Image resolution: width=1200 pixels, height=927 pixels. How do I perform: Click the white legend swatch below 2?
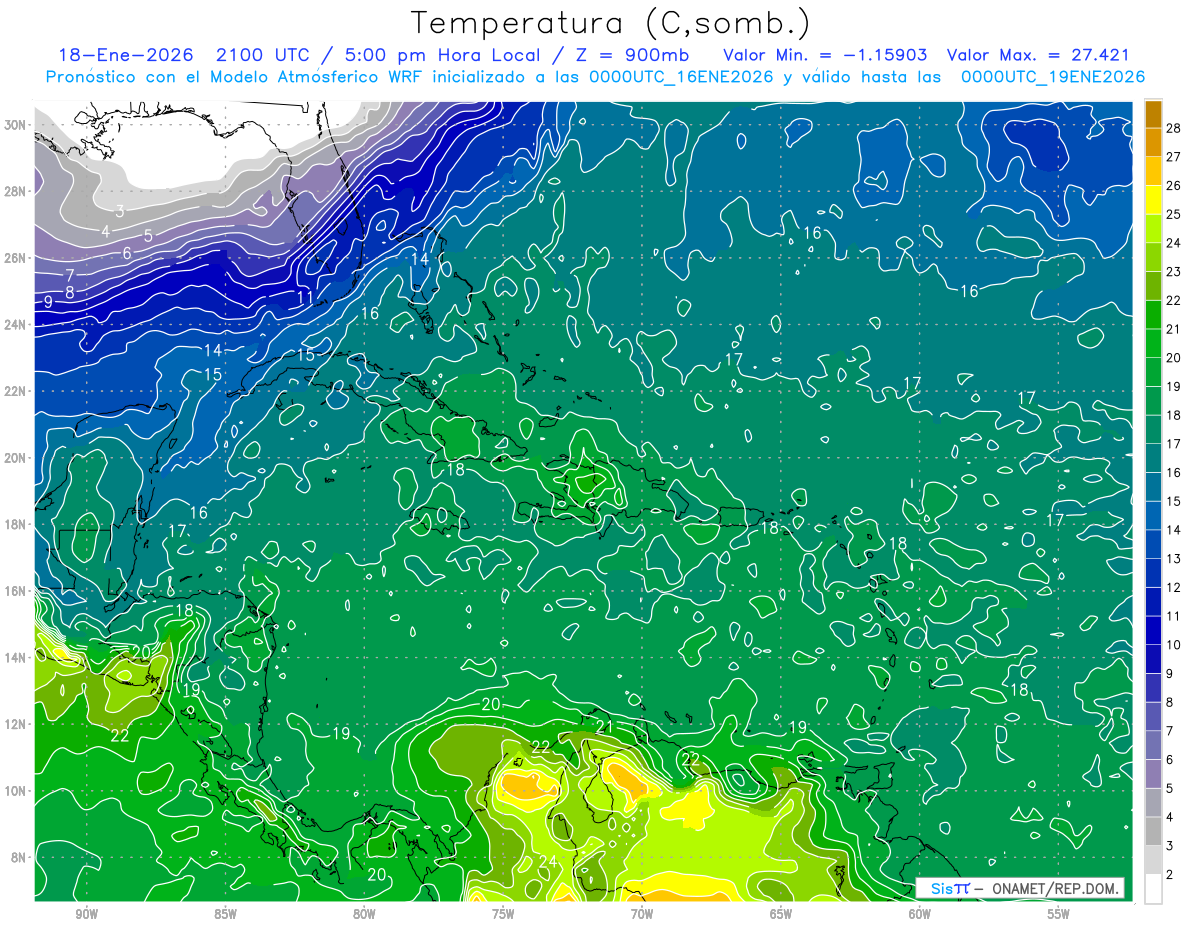click(x=1153, y=889)
